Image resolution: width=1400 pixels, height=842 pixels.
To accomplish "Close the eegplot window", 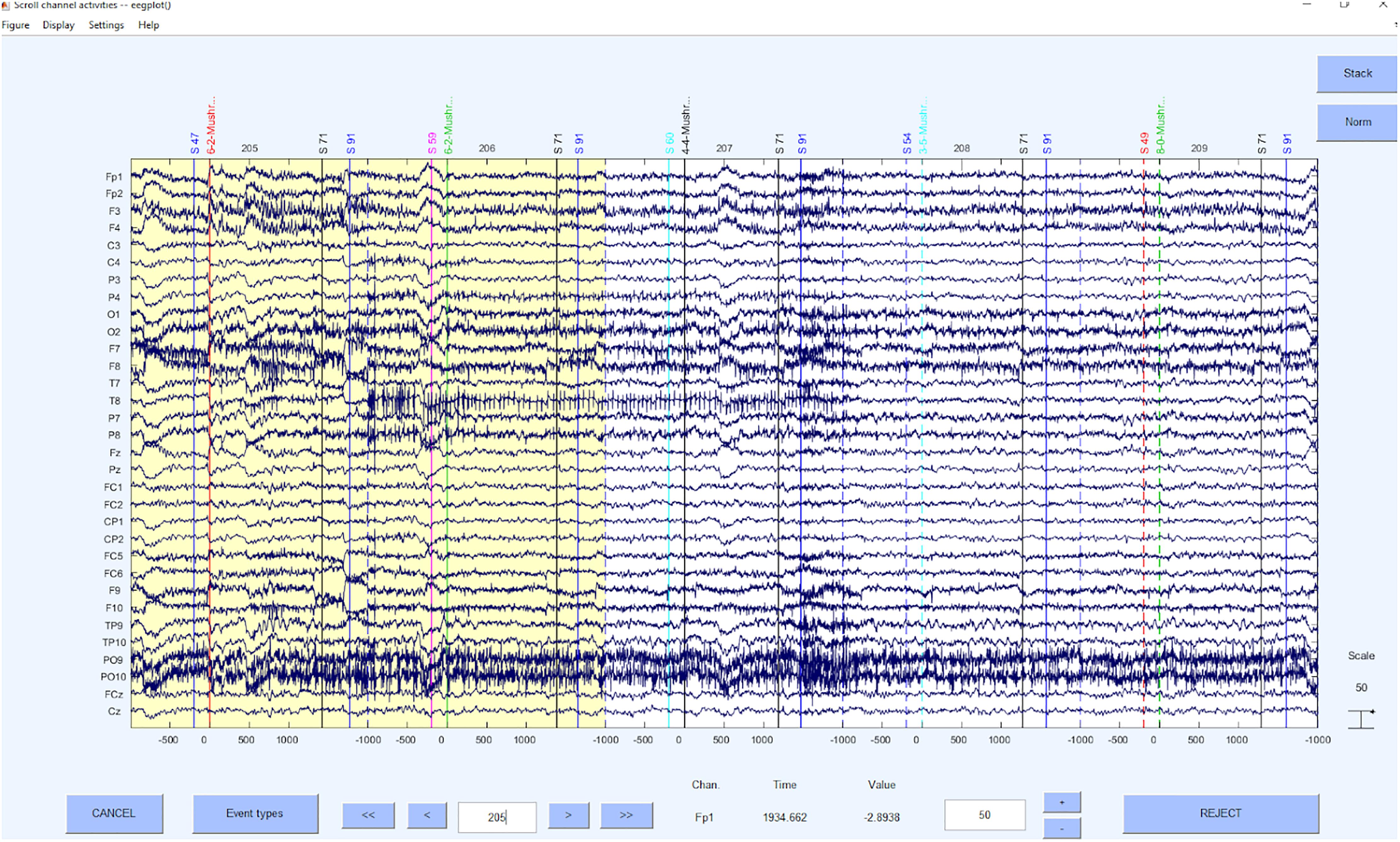I will click(1383, 4).
